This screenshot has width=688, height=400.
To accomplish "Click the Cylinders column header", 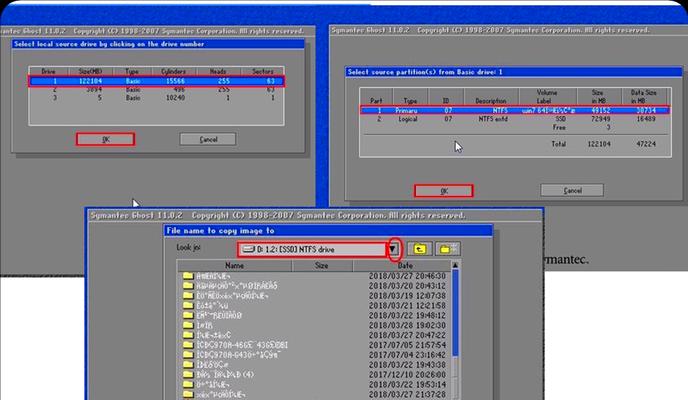I will [174, 71].
